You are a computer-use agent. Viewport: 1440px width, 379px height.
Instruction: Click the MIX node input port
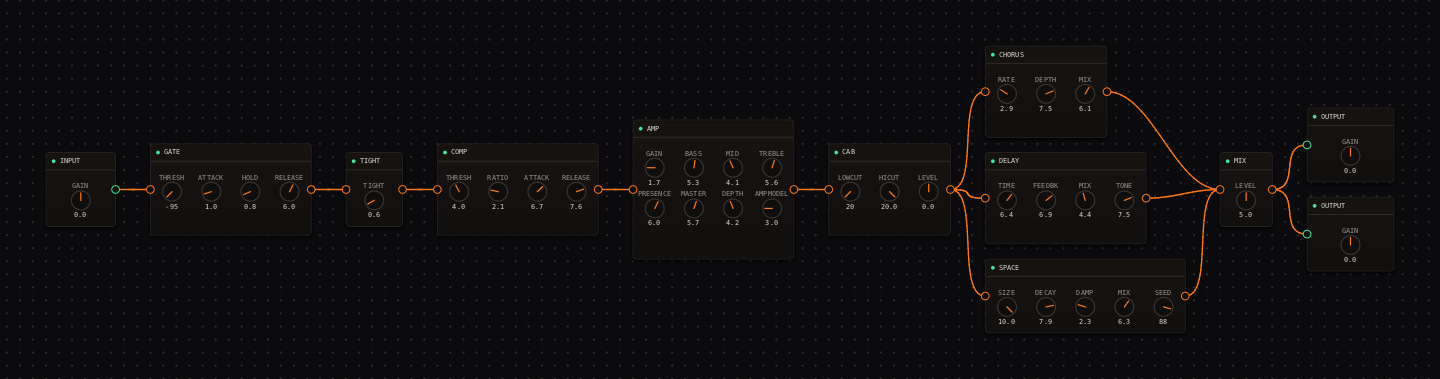point(1220,189)
